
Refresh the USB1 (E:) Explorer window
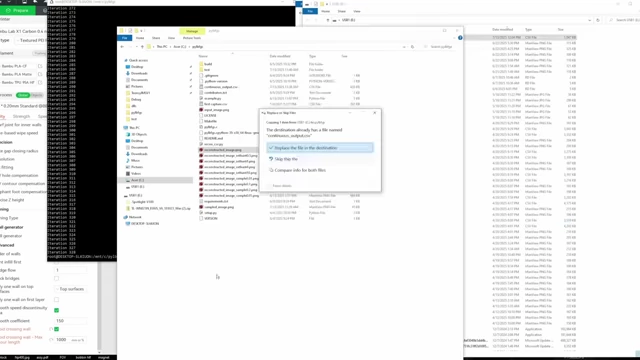point(598,20)
